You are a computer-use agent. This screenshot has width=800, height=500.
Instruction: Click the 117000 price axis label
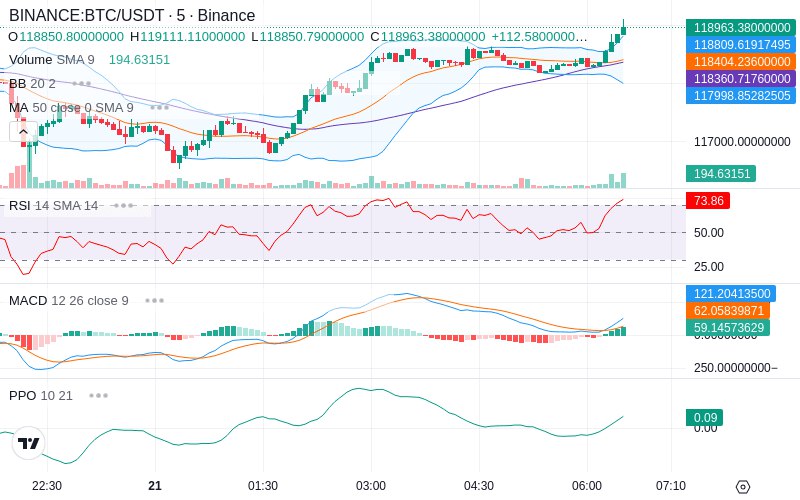point(742,142)
